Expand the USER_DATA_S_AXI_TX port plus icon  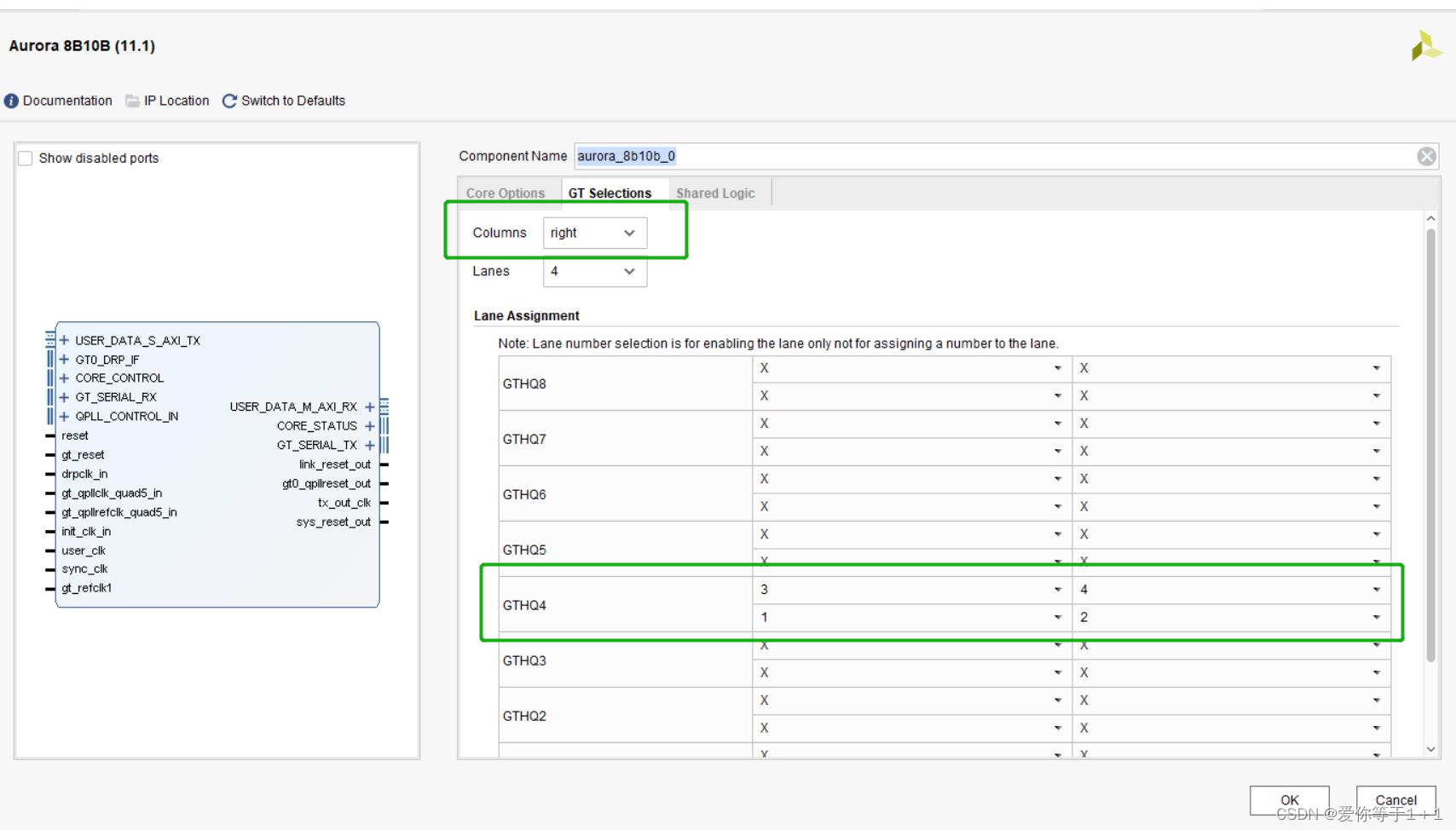tap(64, 341)
